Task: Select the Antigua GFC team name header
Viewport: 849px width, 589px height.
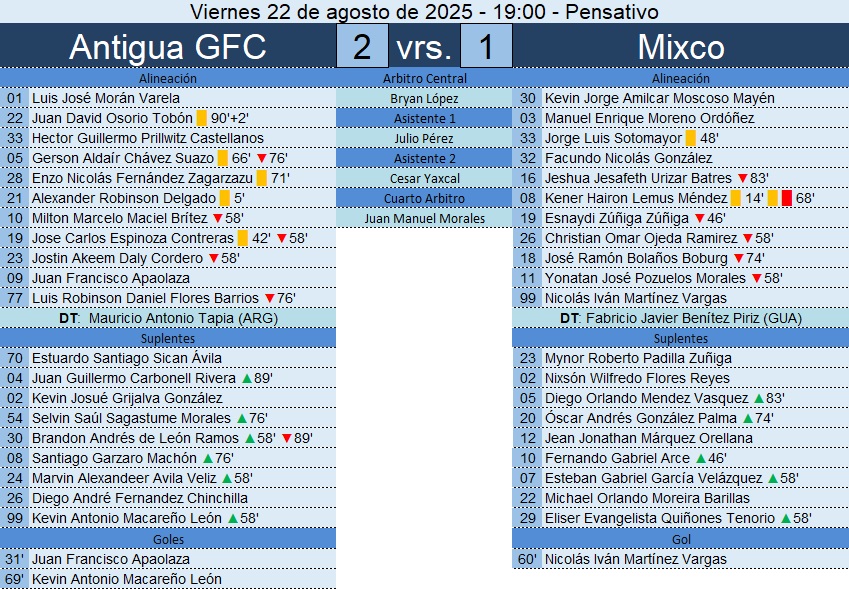Action: tap(168, 47)
